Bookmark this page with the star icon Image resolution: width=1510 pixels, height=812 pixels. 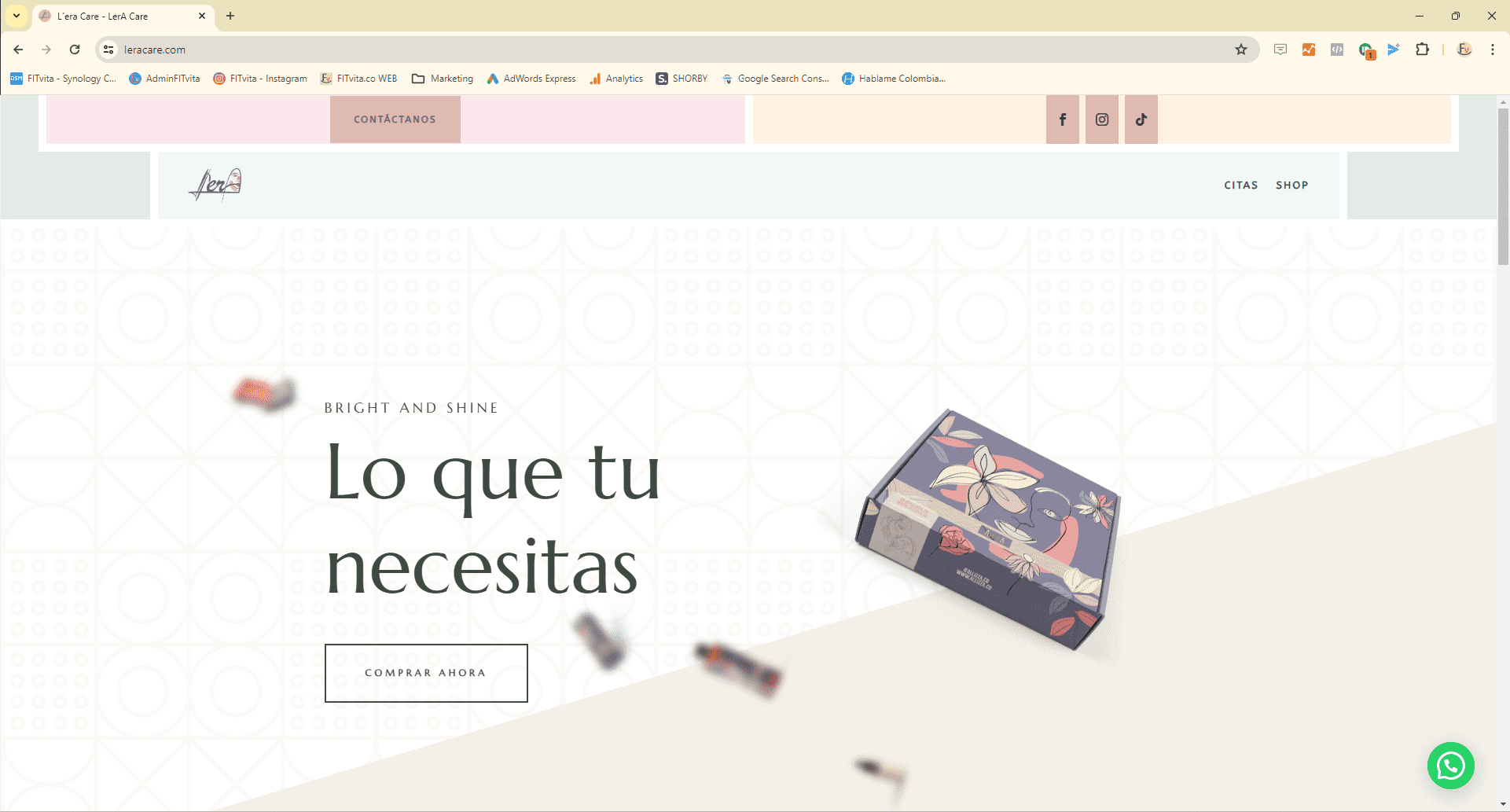(1241, 50)
